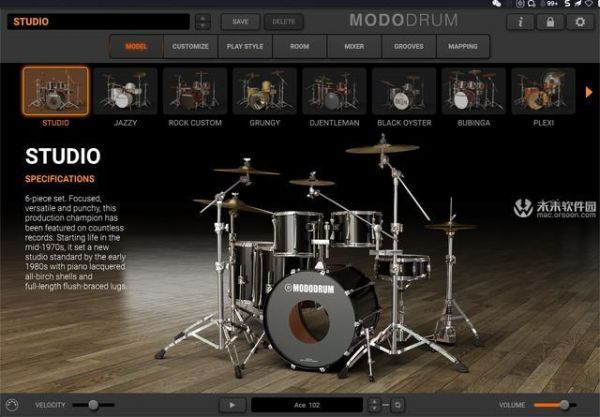Click the lock icon in the header

coord(550,22)
